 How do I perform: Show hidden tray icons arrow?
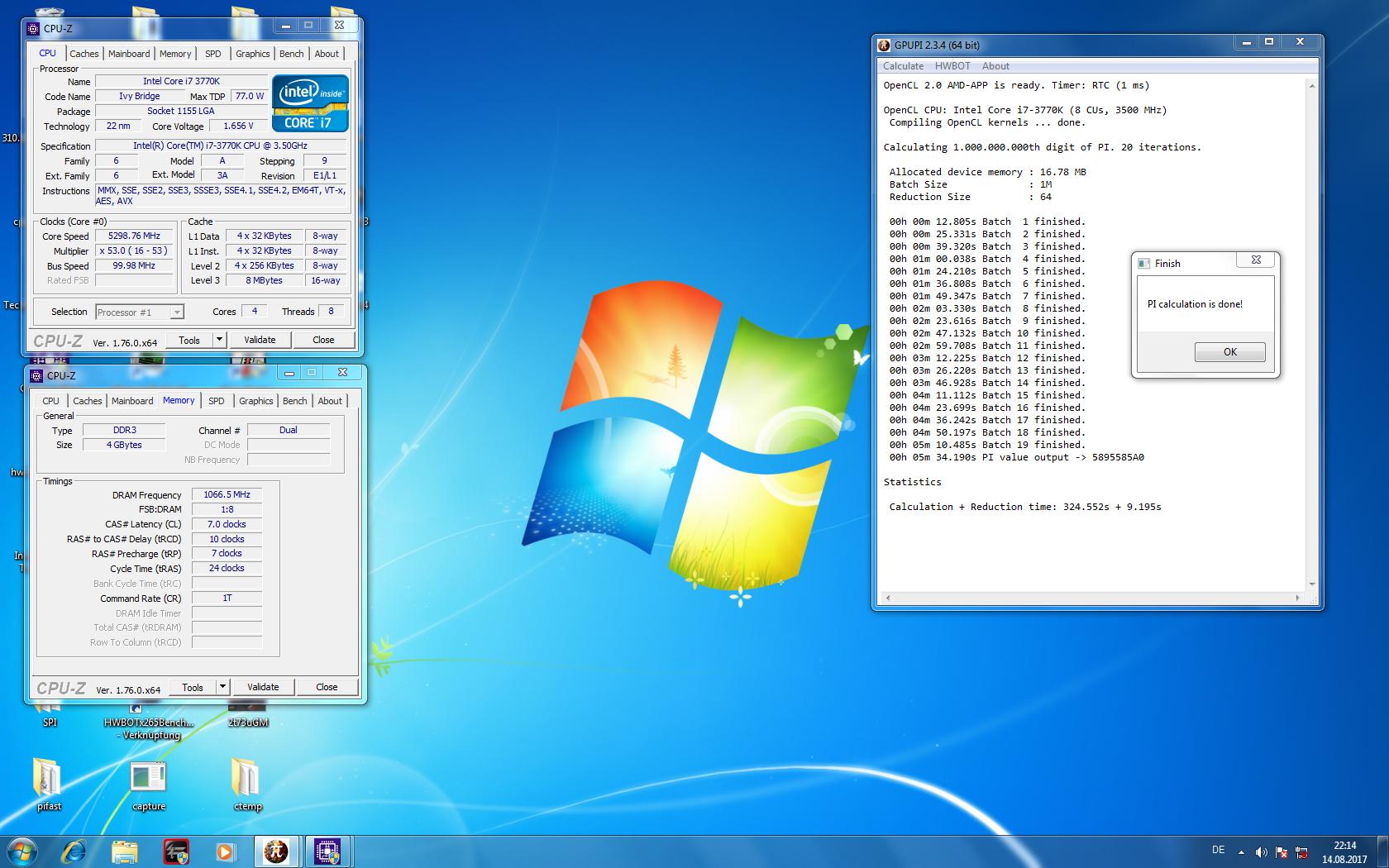(1241, 851)
